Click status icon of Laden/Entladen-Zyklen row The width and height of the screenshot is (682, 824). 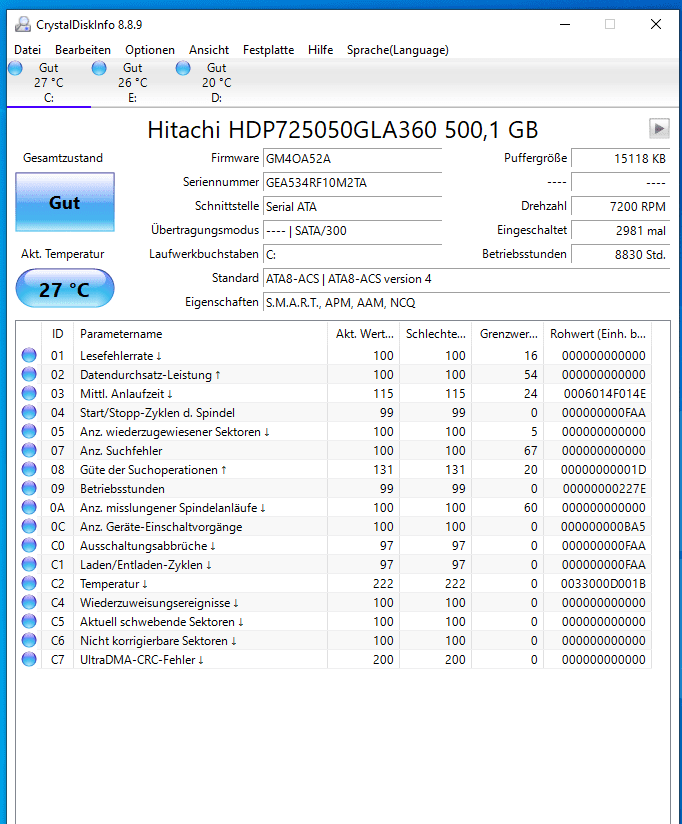[29, 564]
